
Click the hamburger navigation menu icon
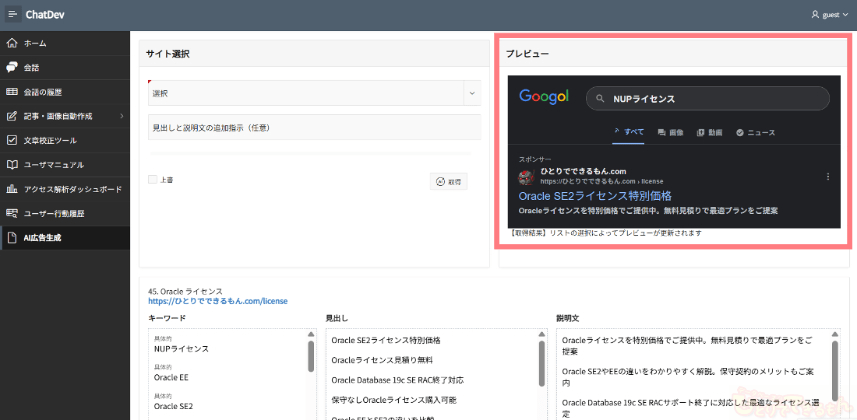click(x=12, y=14)
